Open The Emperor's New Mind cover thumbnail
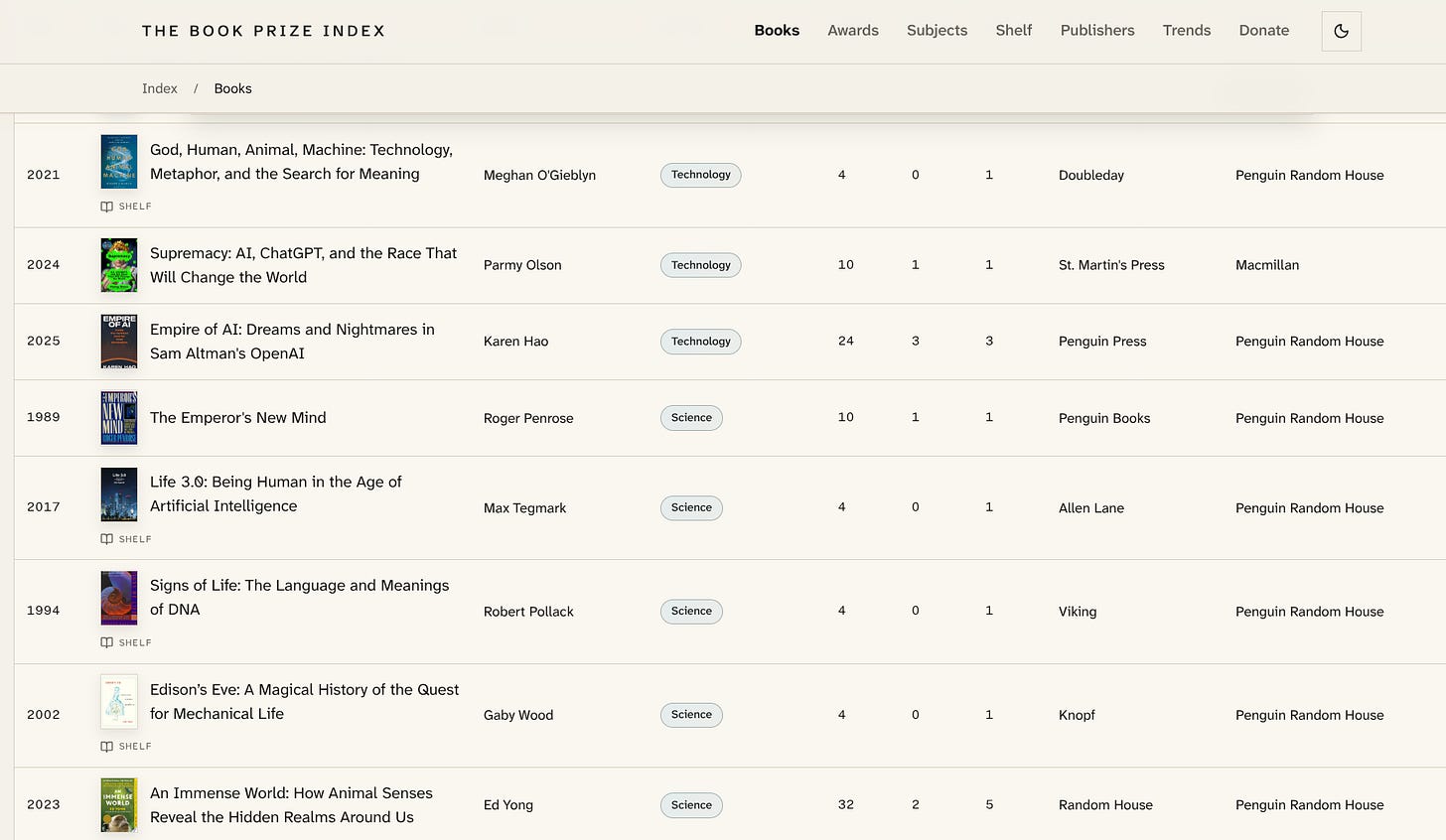The width and height of the screenshot is (1446, 840). pyautogui.click(x=119, y=418)
